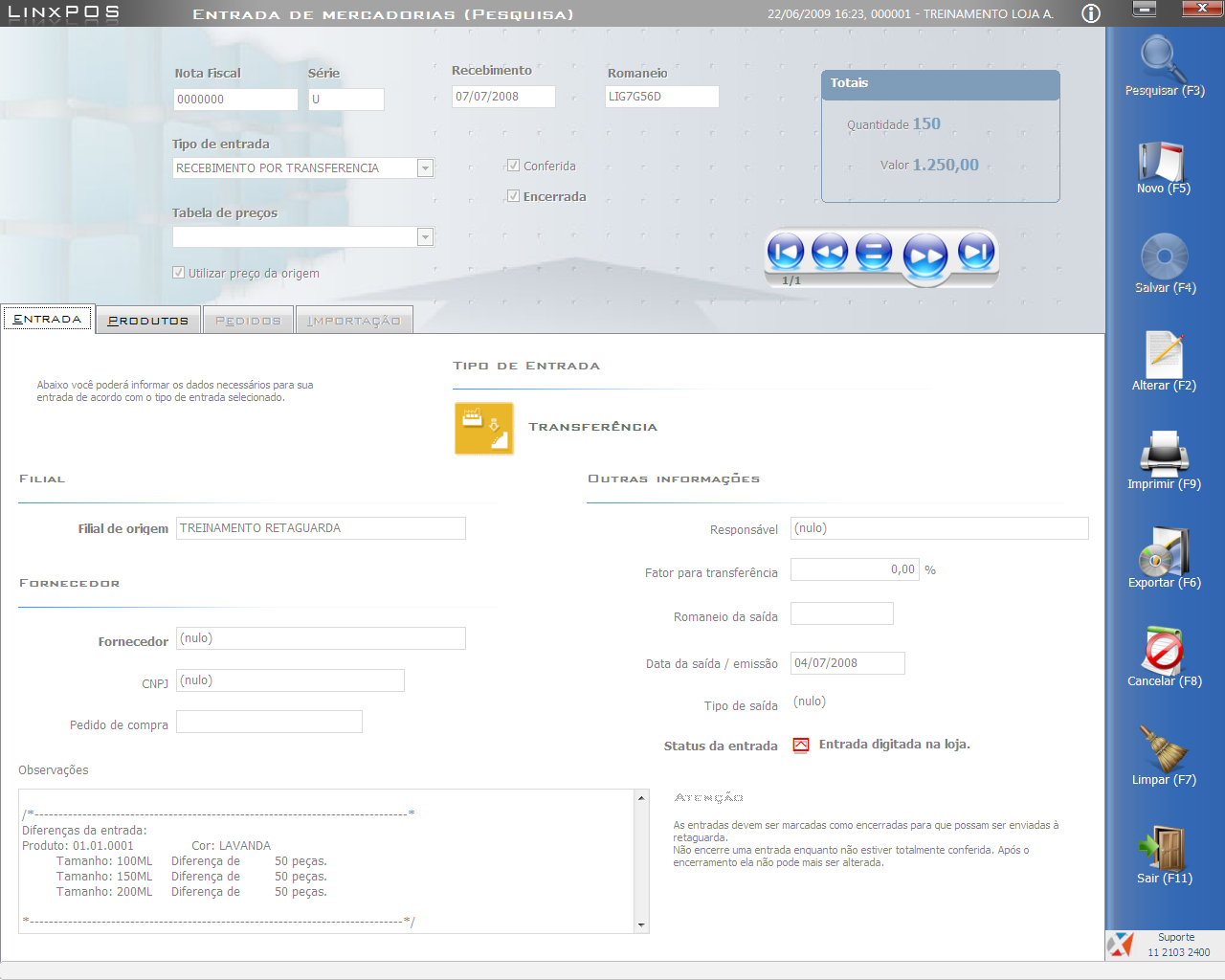The image size is (1225, 980).
Task: Click the record counter 1/1
Action: point(791,280)
